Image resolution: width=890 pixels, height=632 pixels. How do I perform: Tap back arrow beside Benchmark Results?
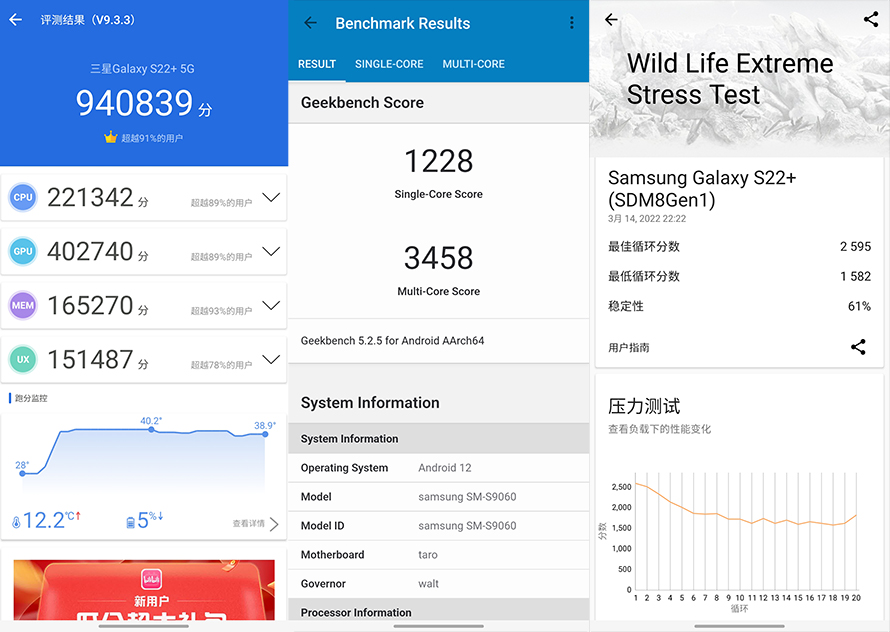click(310, 23)
